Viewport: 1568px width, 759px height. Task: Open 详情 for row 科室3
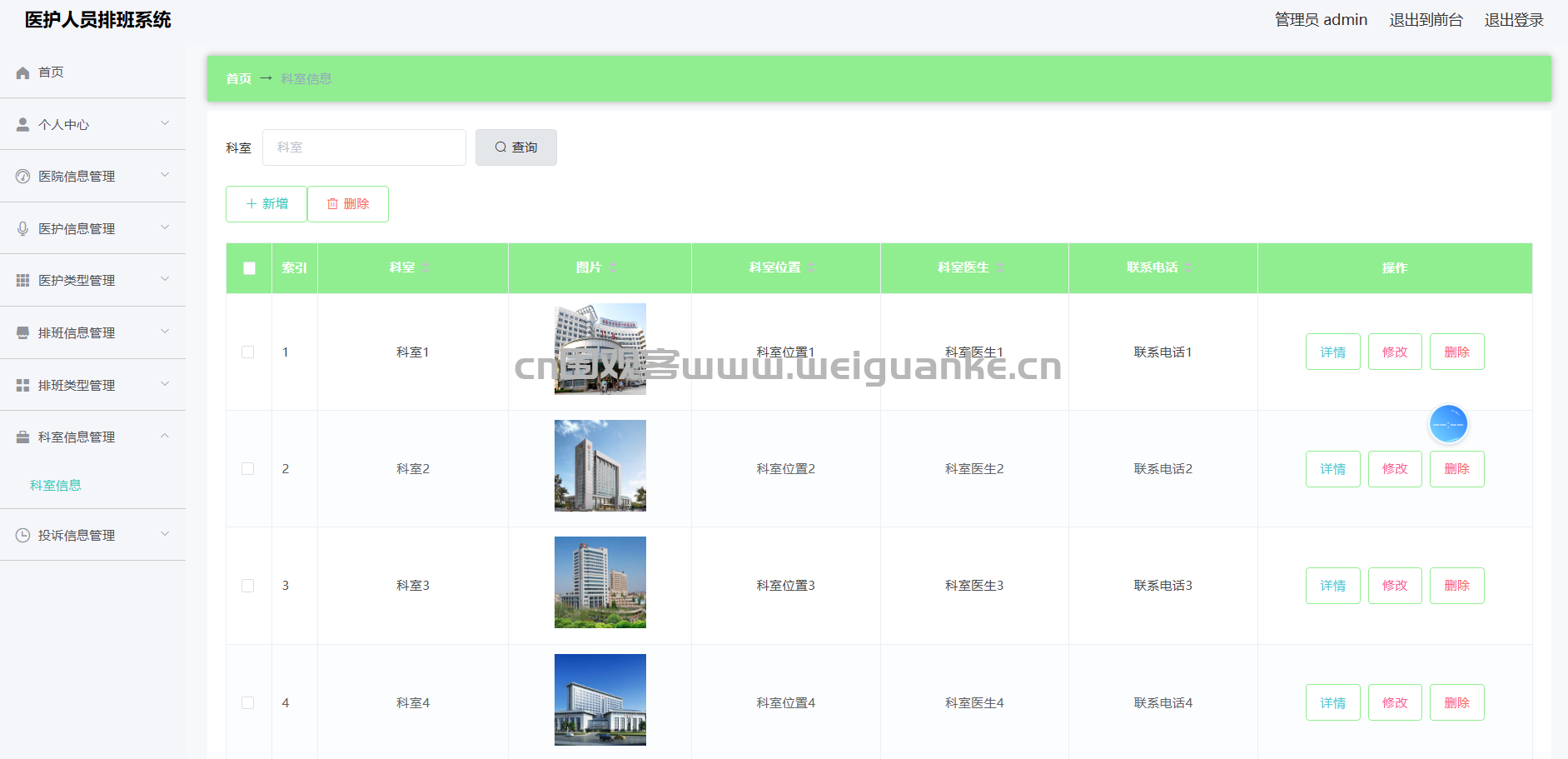click(x=1333, y=586)
